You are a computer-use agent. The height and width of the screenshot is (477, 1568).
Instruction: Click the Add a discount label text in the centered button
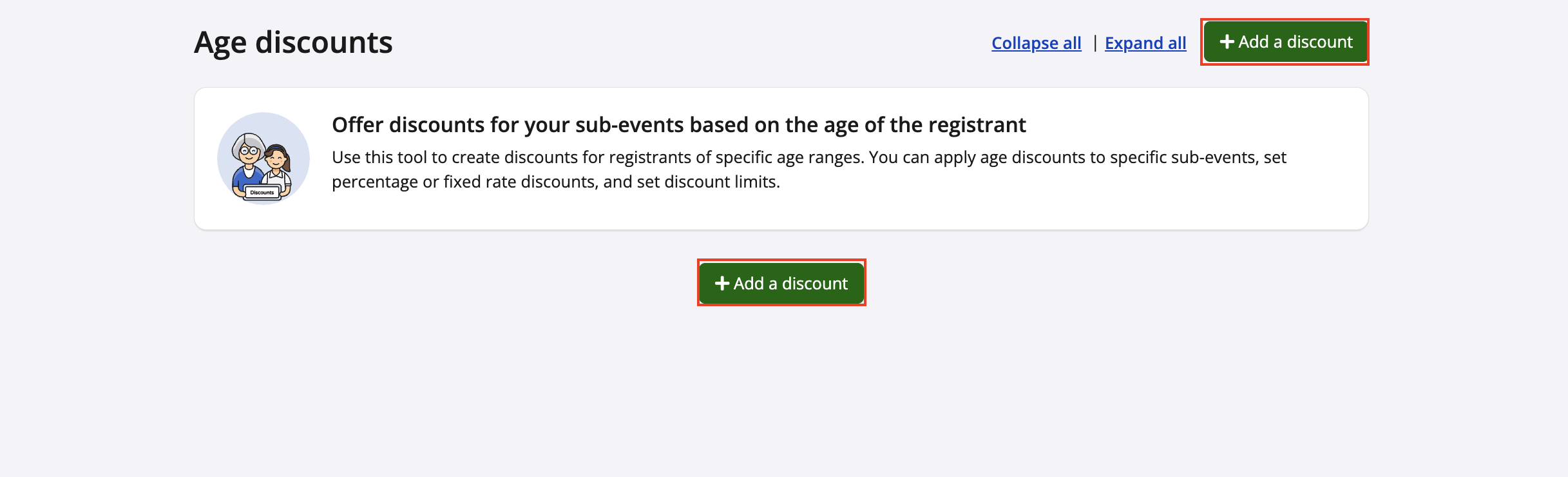tap(790, 284)
